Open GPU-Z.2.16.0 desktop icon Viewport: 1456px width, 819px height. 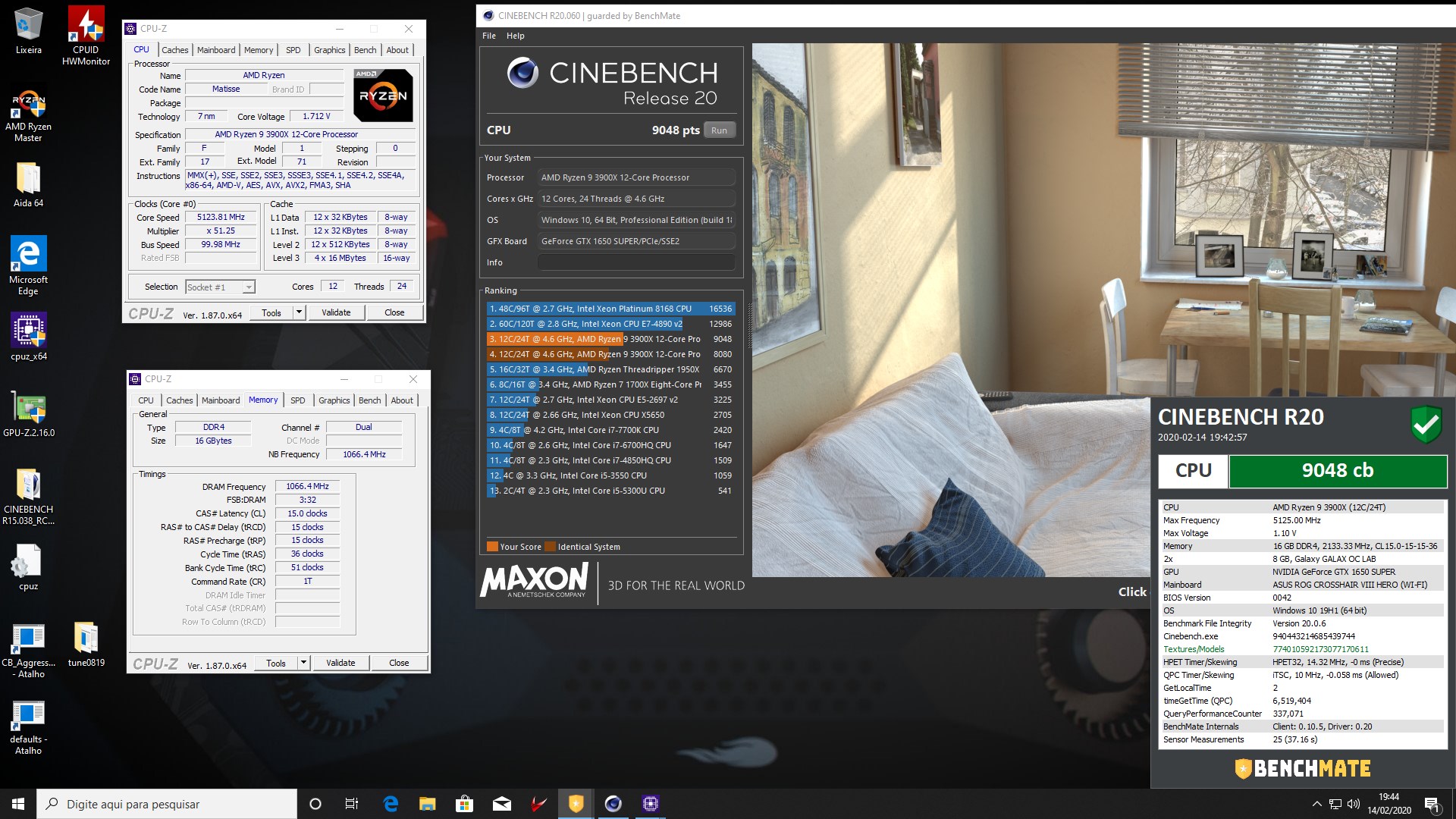(x=28, y=414)
